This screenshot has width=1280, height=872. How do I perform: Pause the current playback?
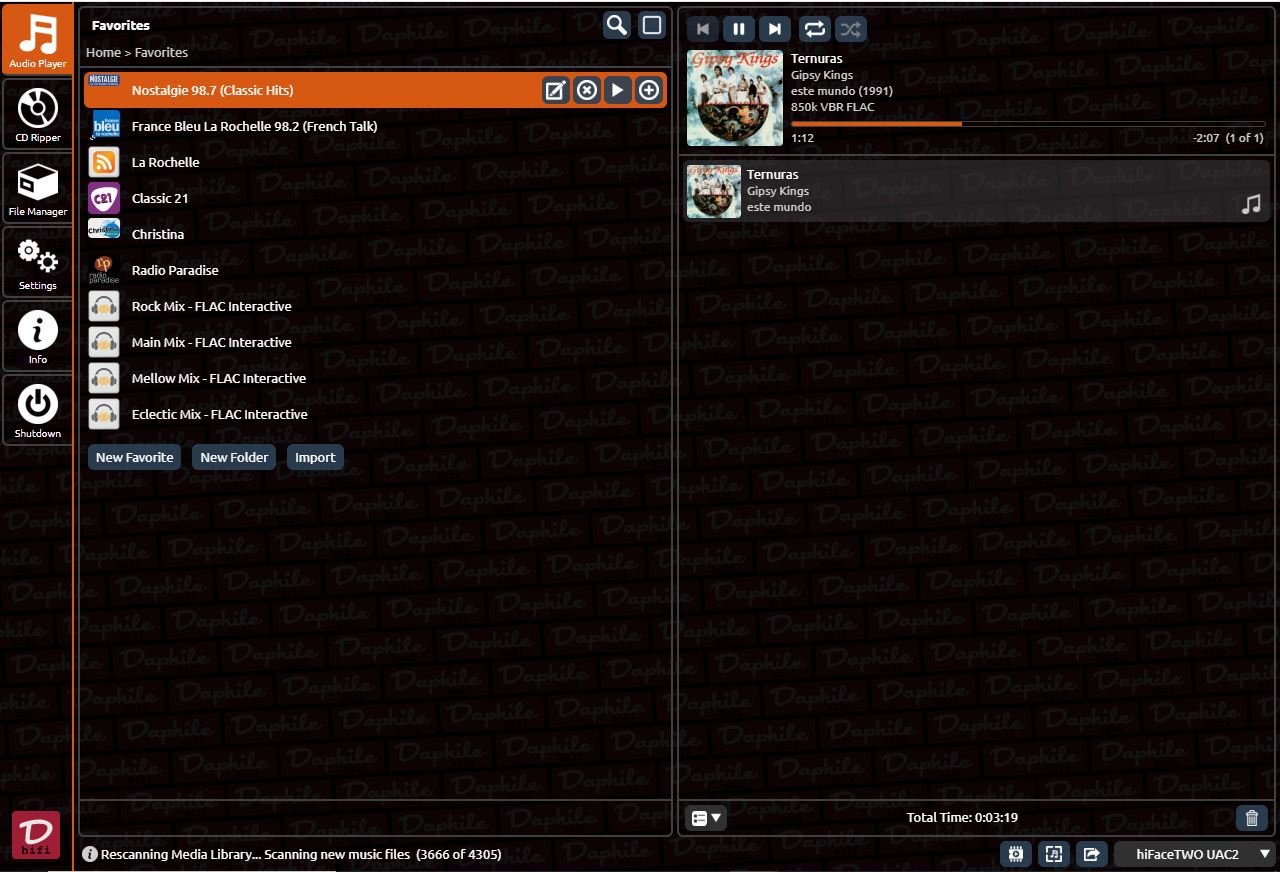click(739, 29)
